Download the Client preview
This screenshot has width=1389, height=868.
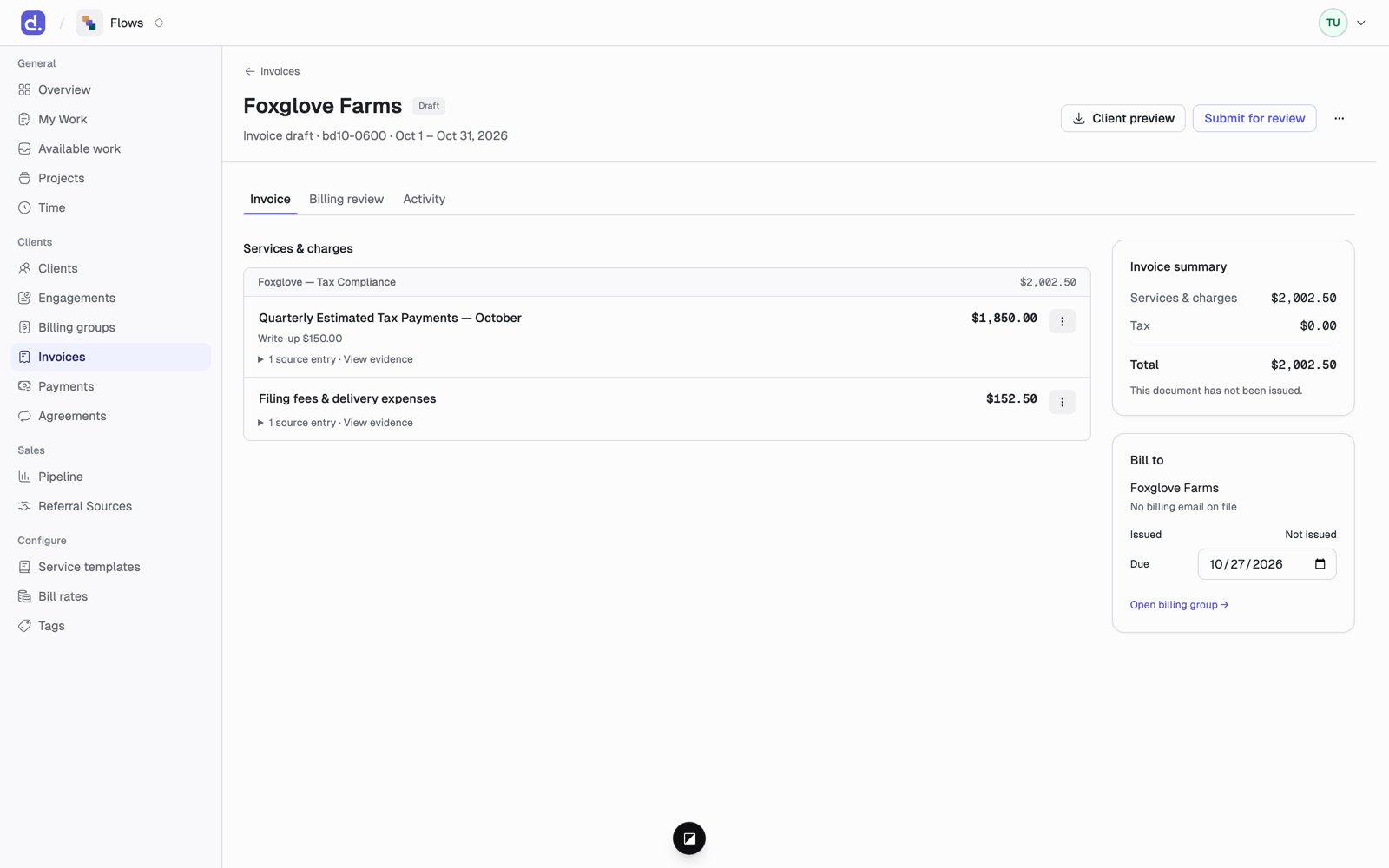click(1122, 118)
